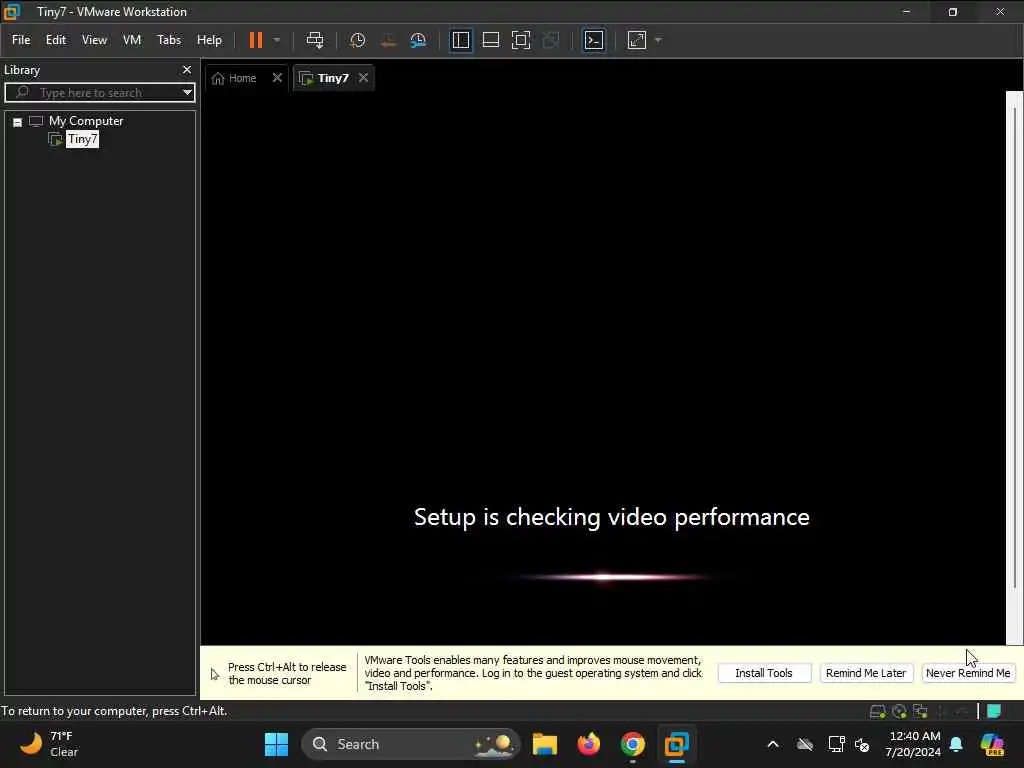The height and width of the screenshot is (768, 1024).
Task: Launch Firefox from the taskbar
Action: (588, 744)
